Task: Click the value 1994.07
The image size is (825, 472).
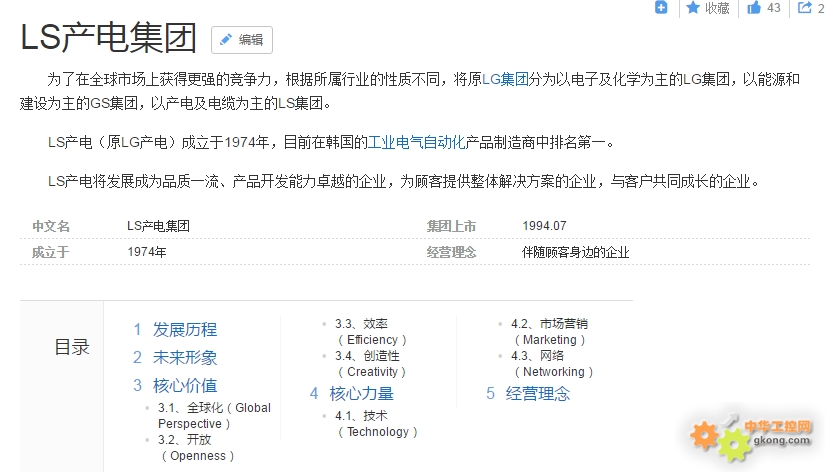Action: click(544, 226)
